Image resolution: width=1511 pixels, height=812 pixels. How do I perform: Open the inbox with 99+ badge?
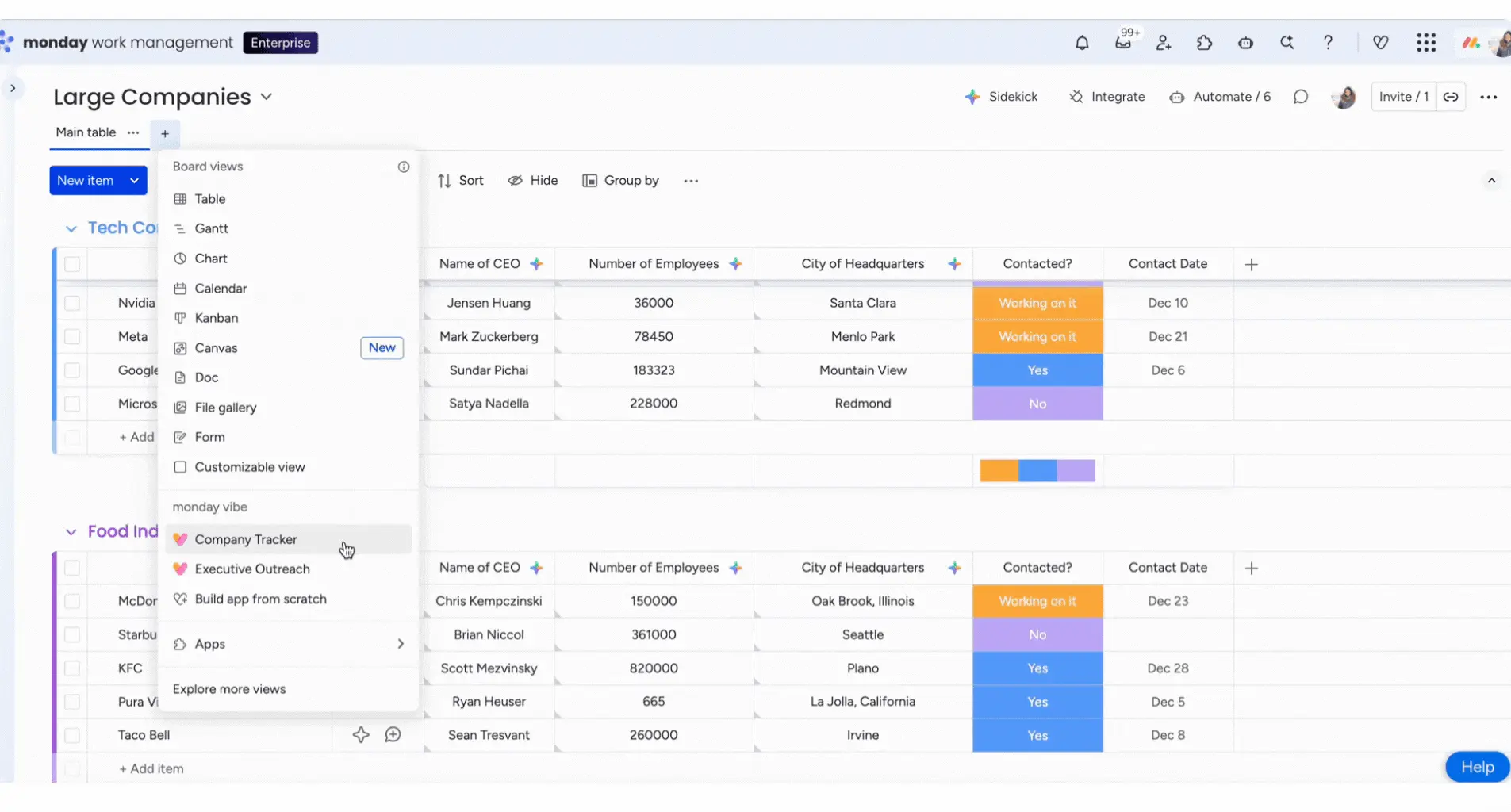click(1123, 42)
